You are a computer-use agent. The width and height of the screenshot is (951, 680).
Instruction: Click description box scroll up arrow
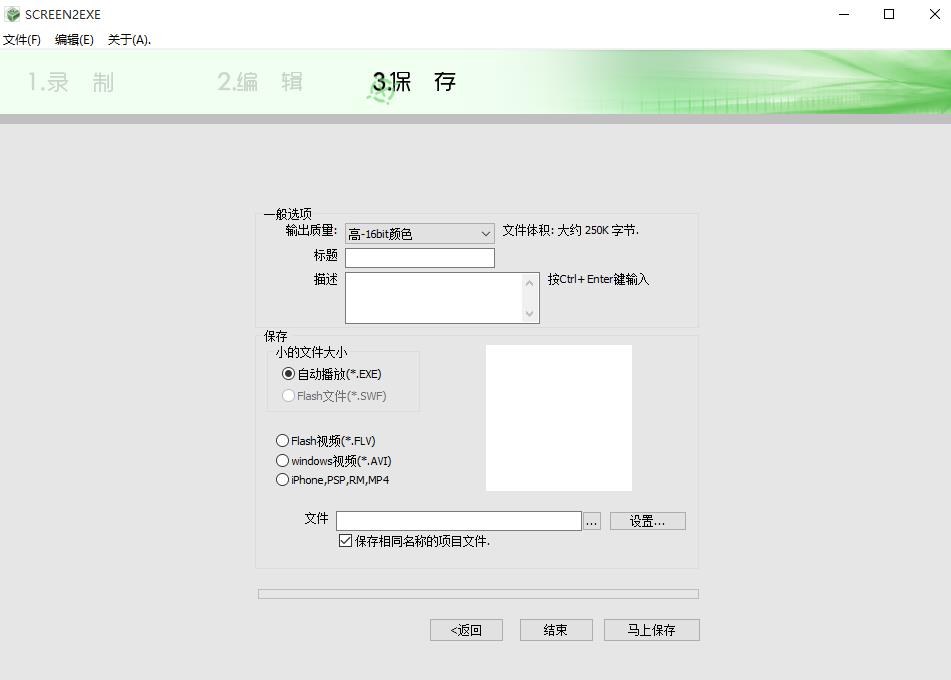(x=529, y=283)
